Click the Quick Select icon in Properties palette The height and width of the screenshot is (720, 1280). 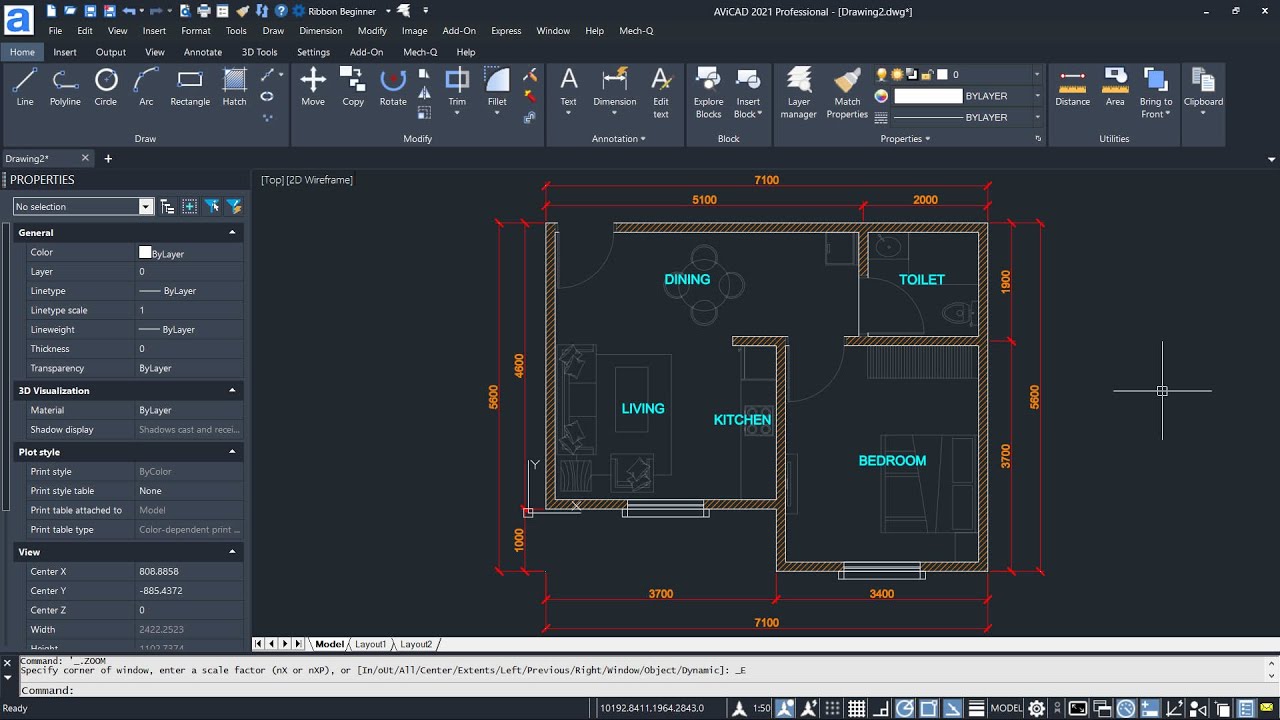(x=234, y=206)
